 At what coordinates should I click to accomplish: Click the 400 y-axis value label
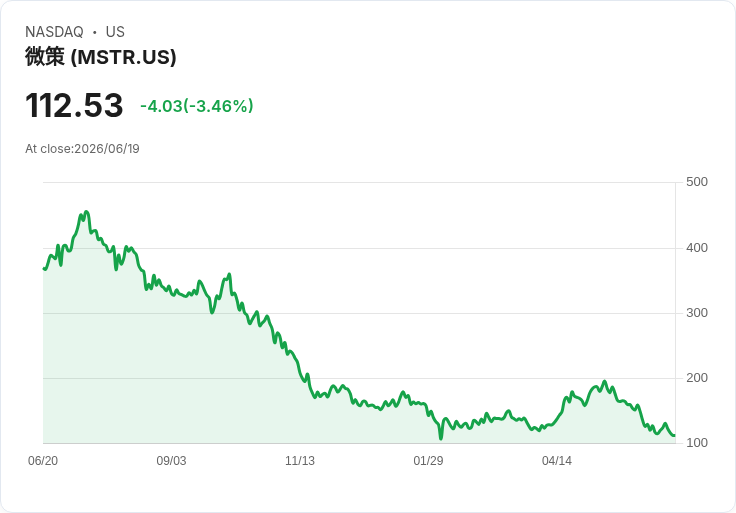click(697, 247)
